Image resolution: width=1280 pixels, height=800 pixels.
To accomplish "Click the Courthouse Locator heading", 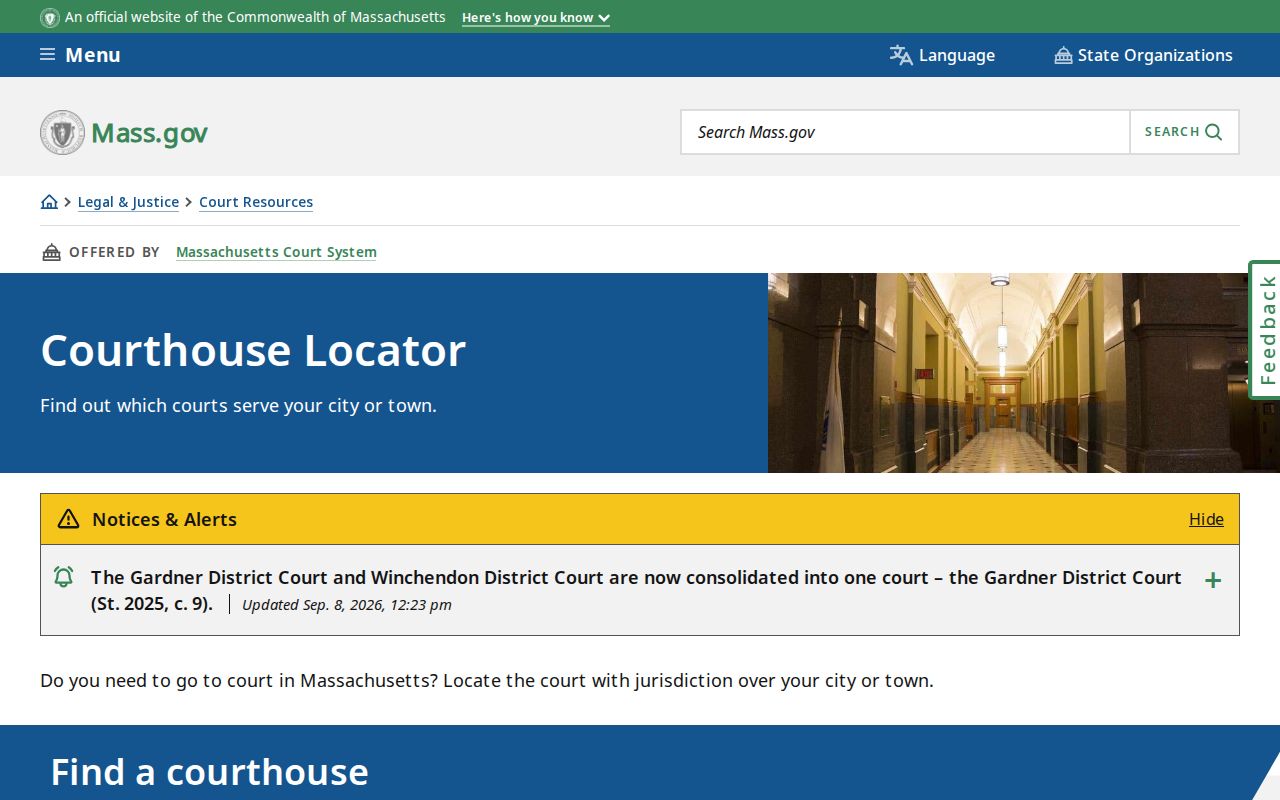I will [x=253, y=350].
